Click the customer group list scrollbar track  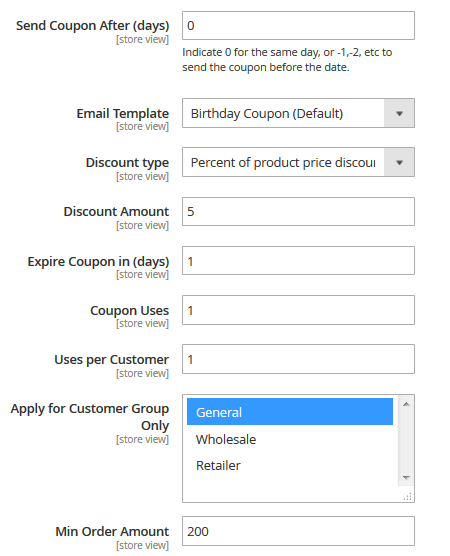click(x=406, y=441)
